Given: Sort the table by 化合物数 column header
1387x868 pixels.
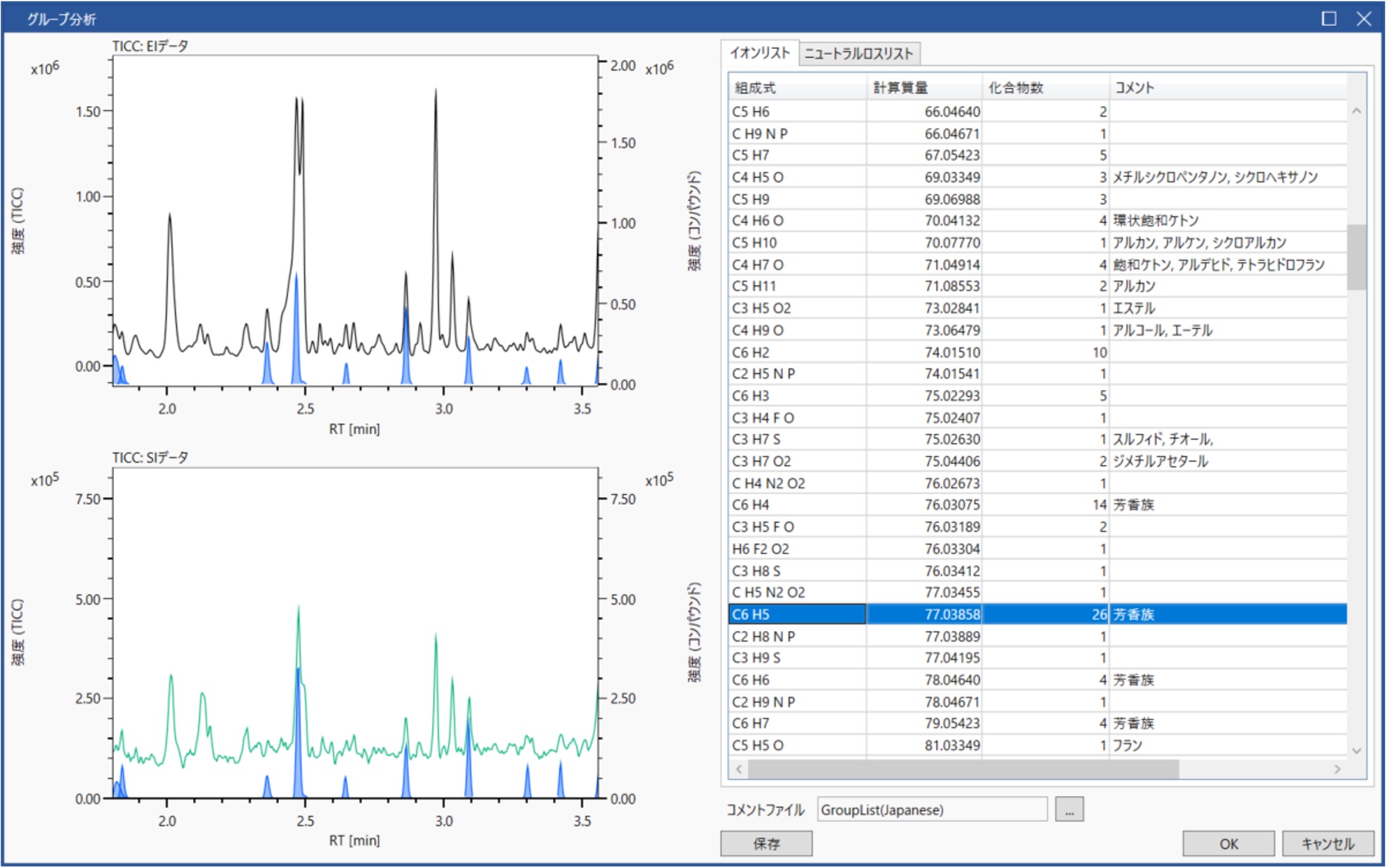Looking at the screenshot, I should coord(1045,87).
